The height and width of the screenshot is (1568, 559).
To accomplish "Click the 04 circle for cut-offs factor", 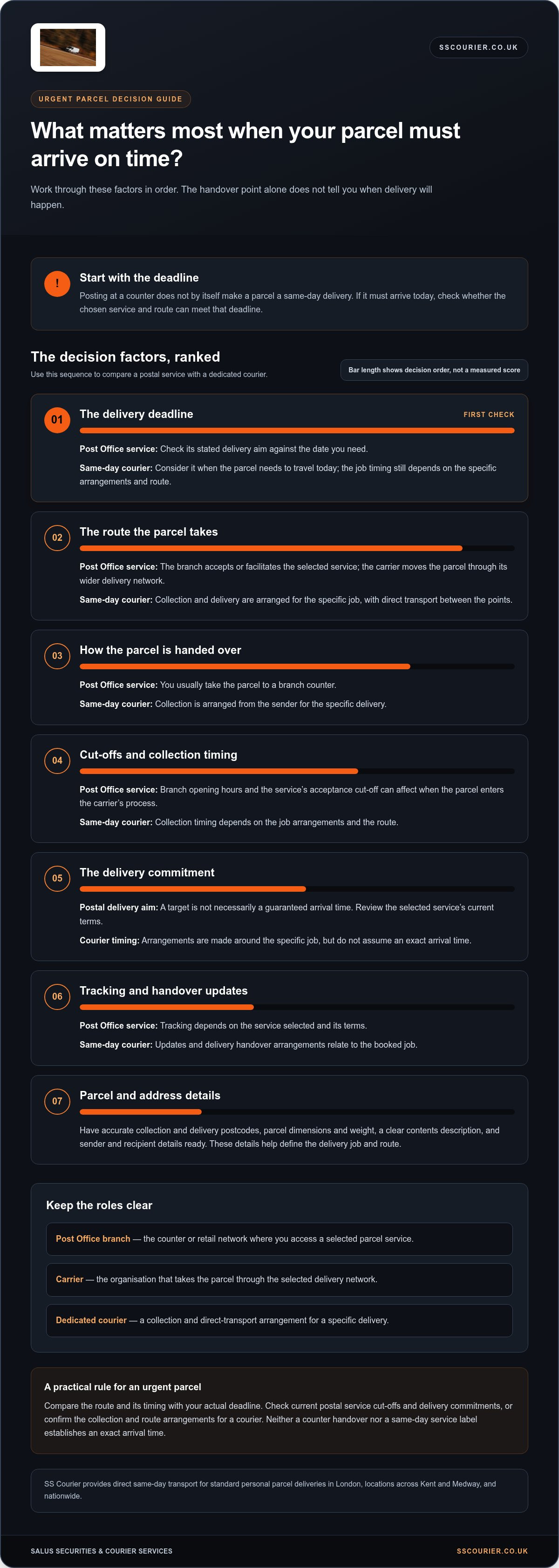I will coord(57,761).
